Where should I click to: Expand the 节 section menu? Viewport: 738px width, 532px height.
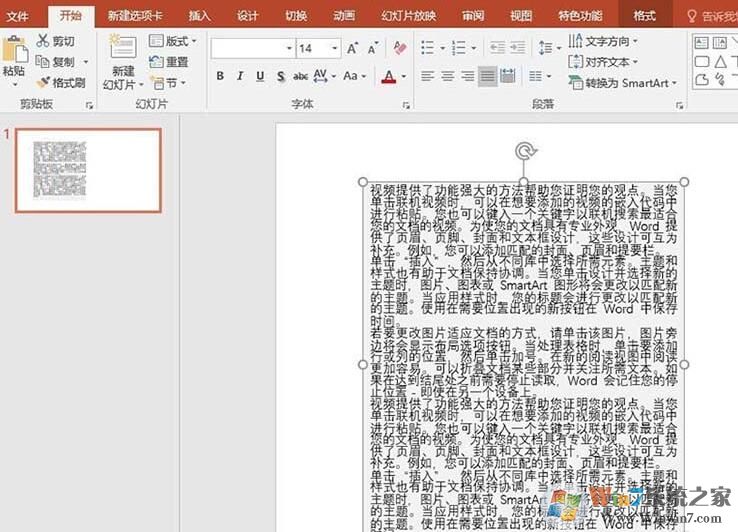(x=169, y=83)
